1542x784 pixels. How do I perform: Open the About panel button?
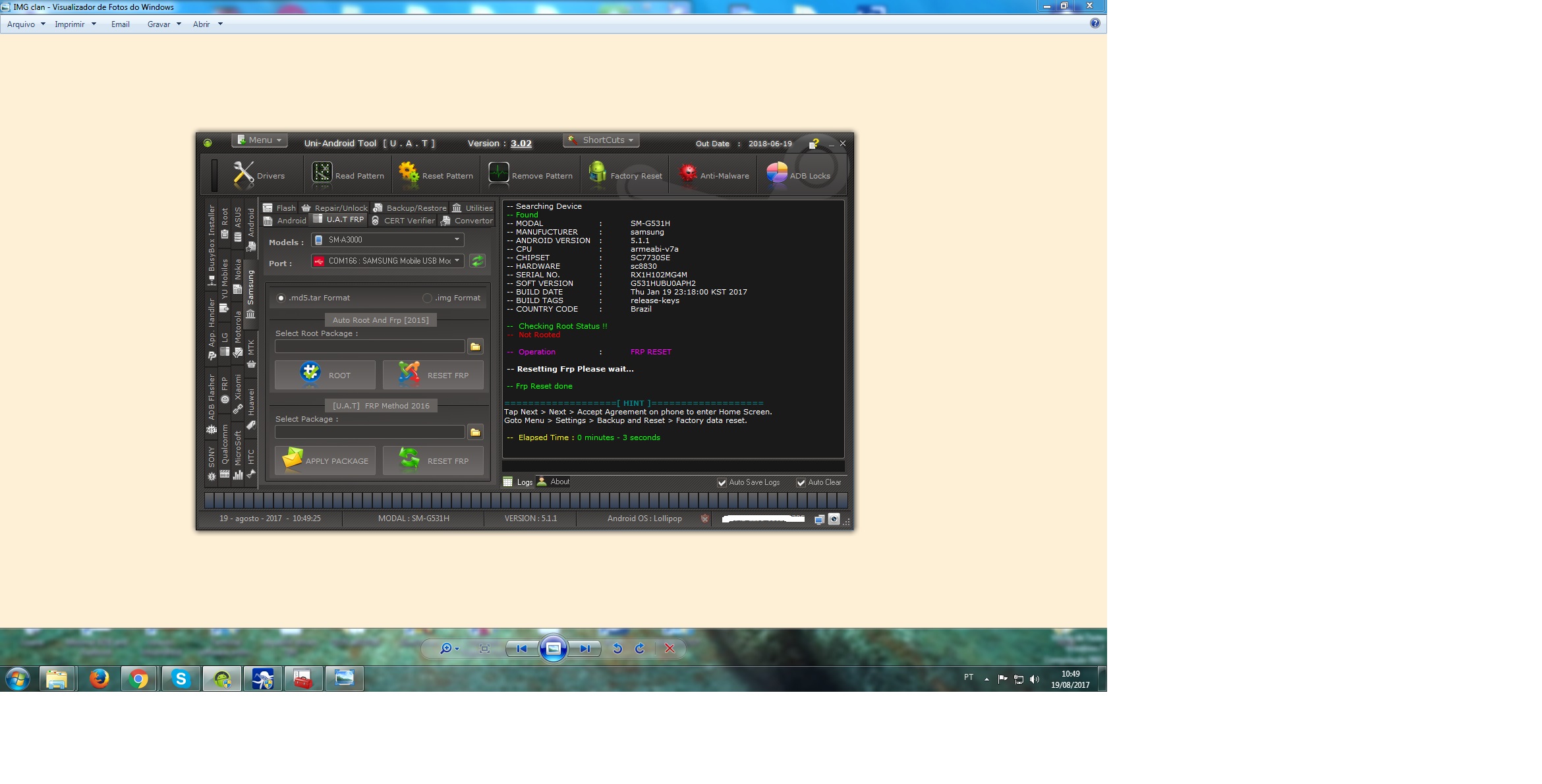pyautogui.click(x=554, y=482)
